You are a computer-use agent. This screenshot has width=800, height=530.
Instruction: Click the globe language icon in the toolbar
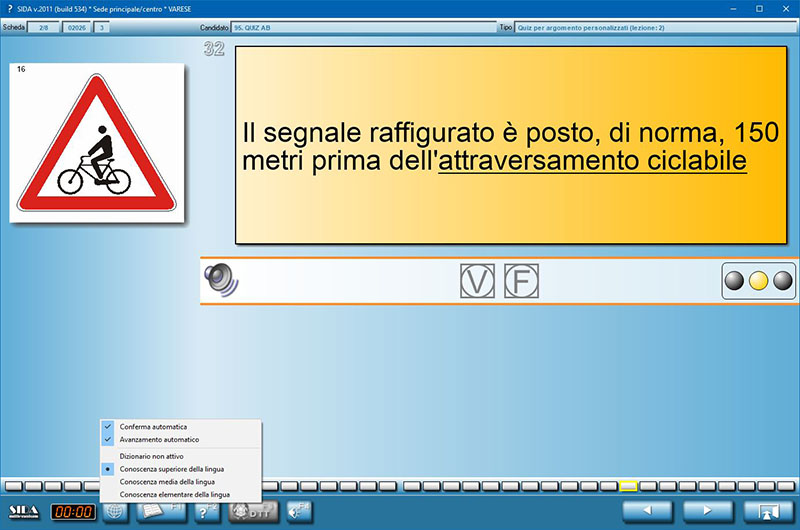tap(115, 511)
